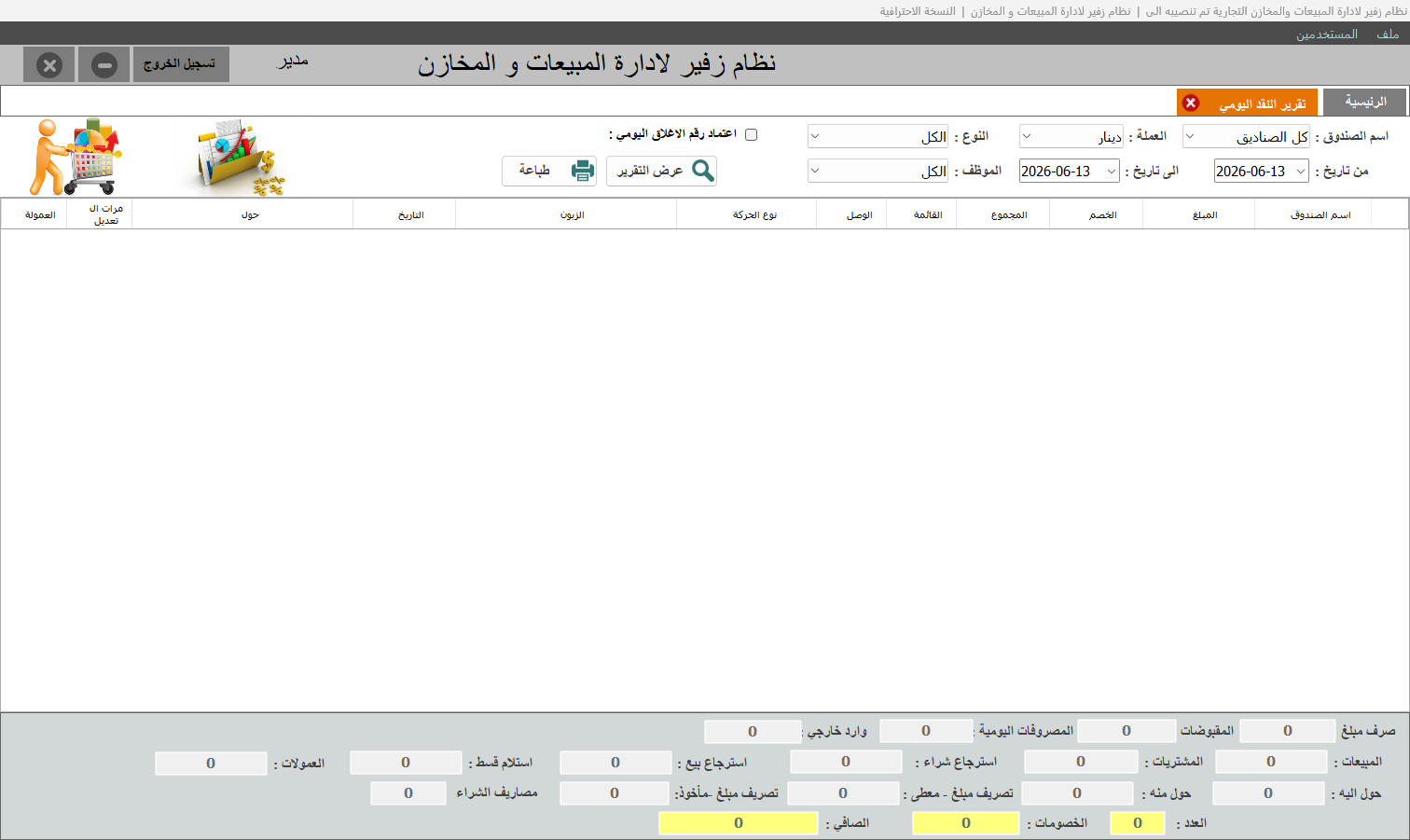This screenshot has height=840, width=1410.
Task: Click the العمولات value field
Action: point(211,763)
